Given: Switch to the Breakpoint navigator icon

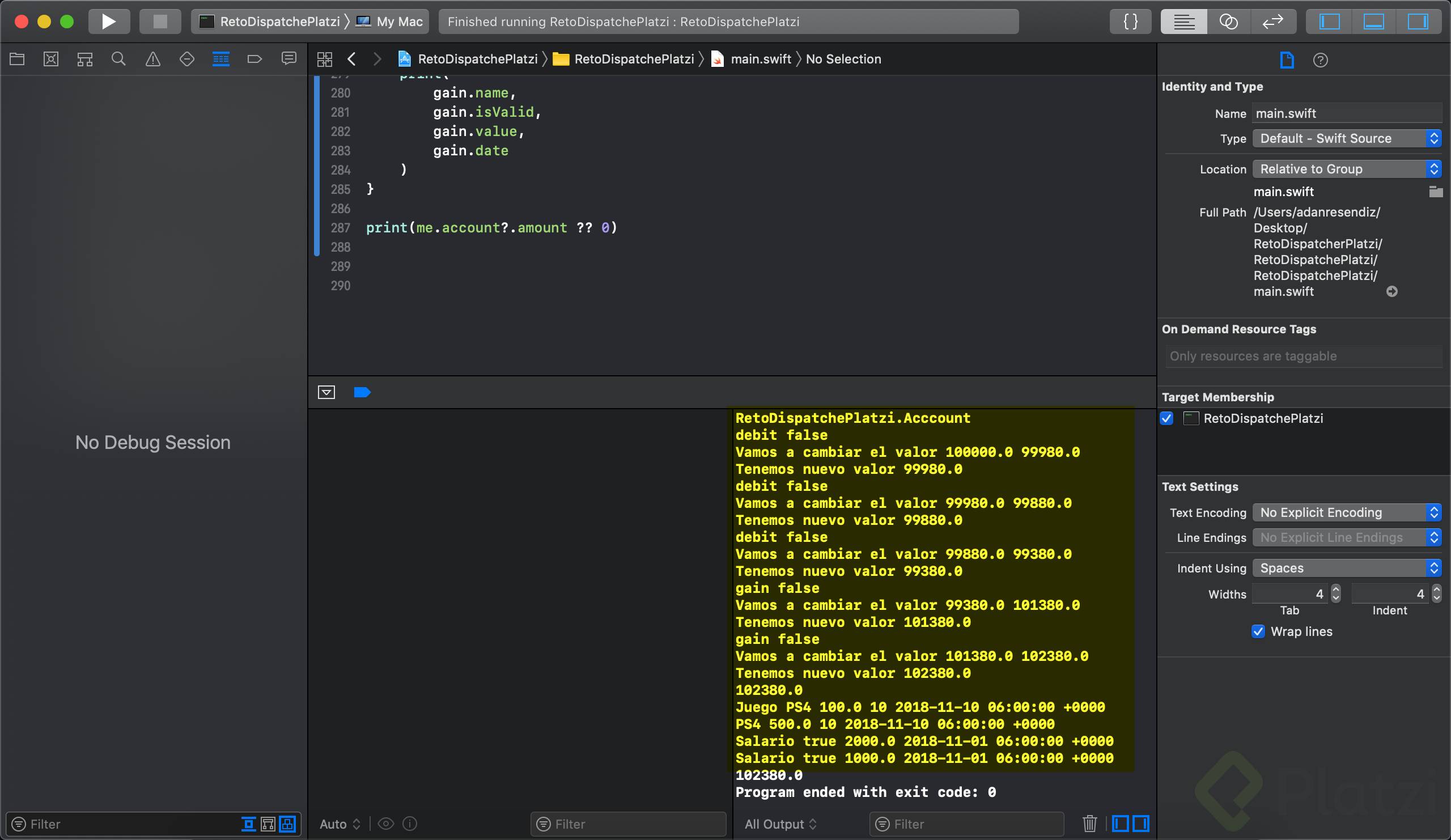Looking at the screenshot, I should (x=254, y=59).
